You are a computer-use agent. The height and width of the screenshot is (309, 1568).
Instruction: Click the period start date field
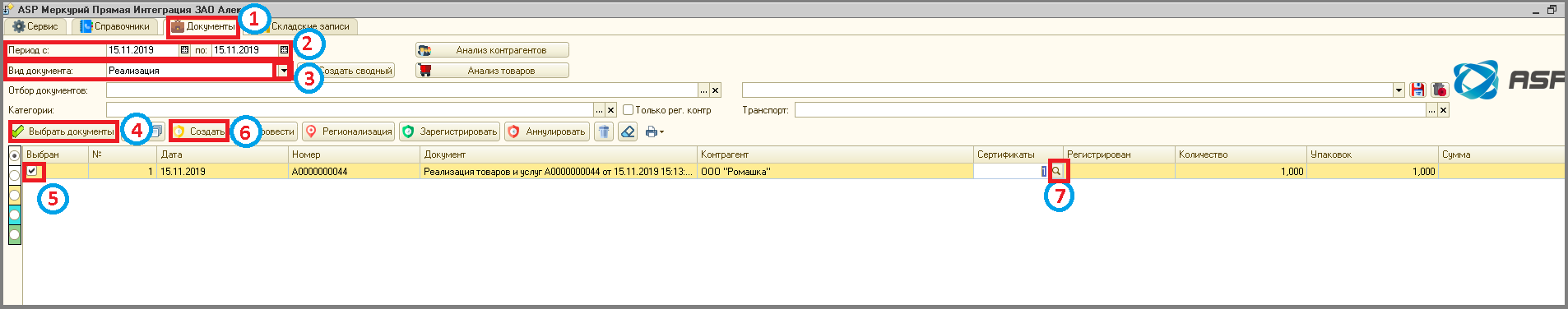[x=142, y=50]
